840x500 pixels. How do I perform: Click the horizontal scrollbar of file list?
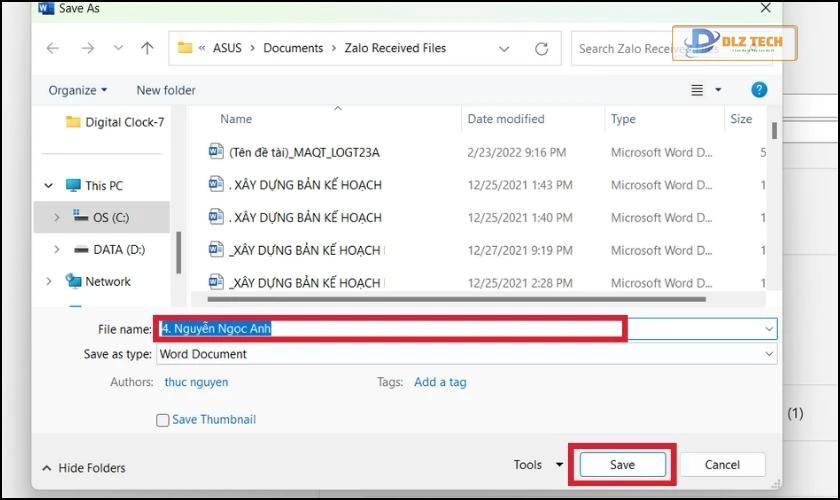point(456,299)
